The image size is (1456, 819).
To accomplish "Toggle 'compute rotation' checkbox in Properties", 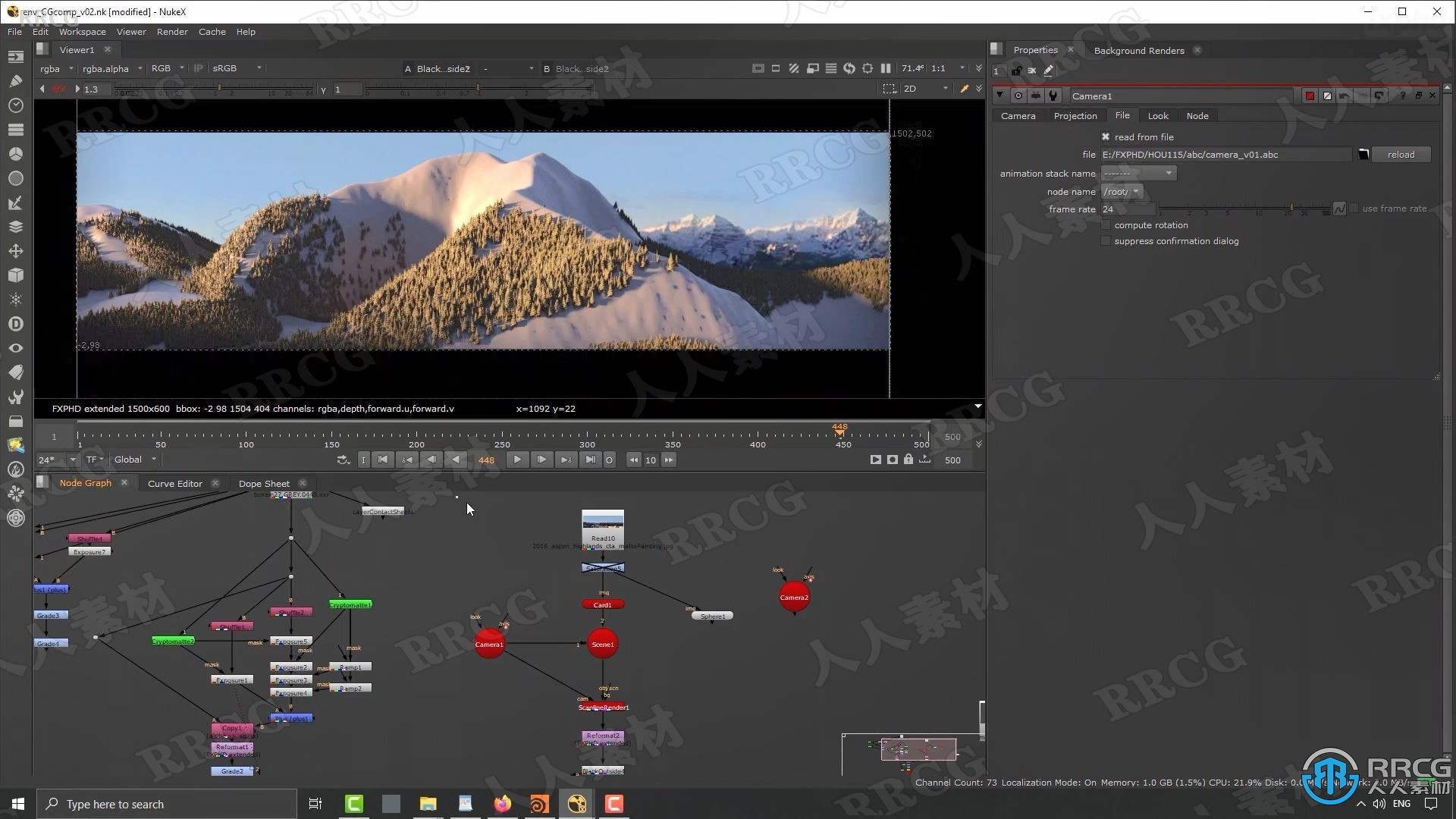I will tap(1106, 224).
